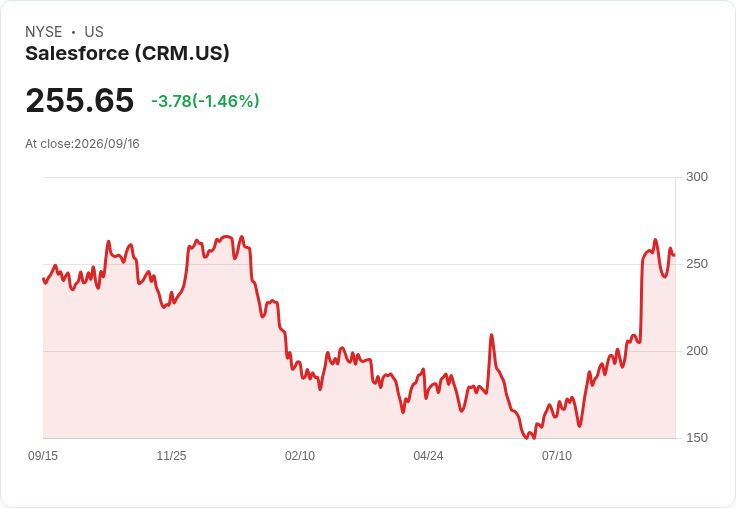Viewport: 736px width, 508px height.
Task: Click the 300 price axis label
Action: [x=697, y=177]
